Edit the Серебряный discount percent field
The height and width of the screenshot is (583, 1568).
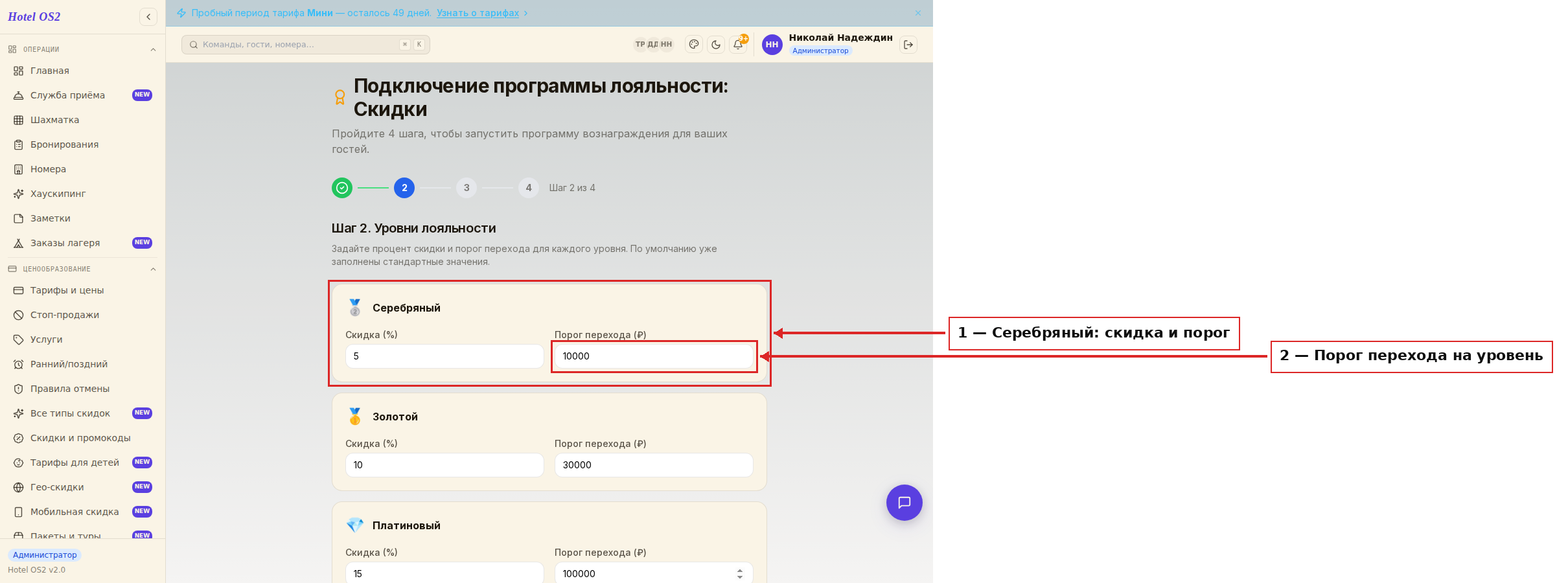444,356
